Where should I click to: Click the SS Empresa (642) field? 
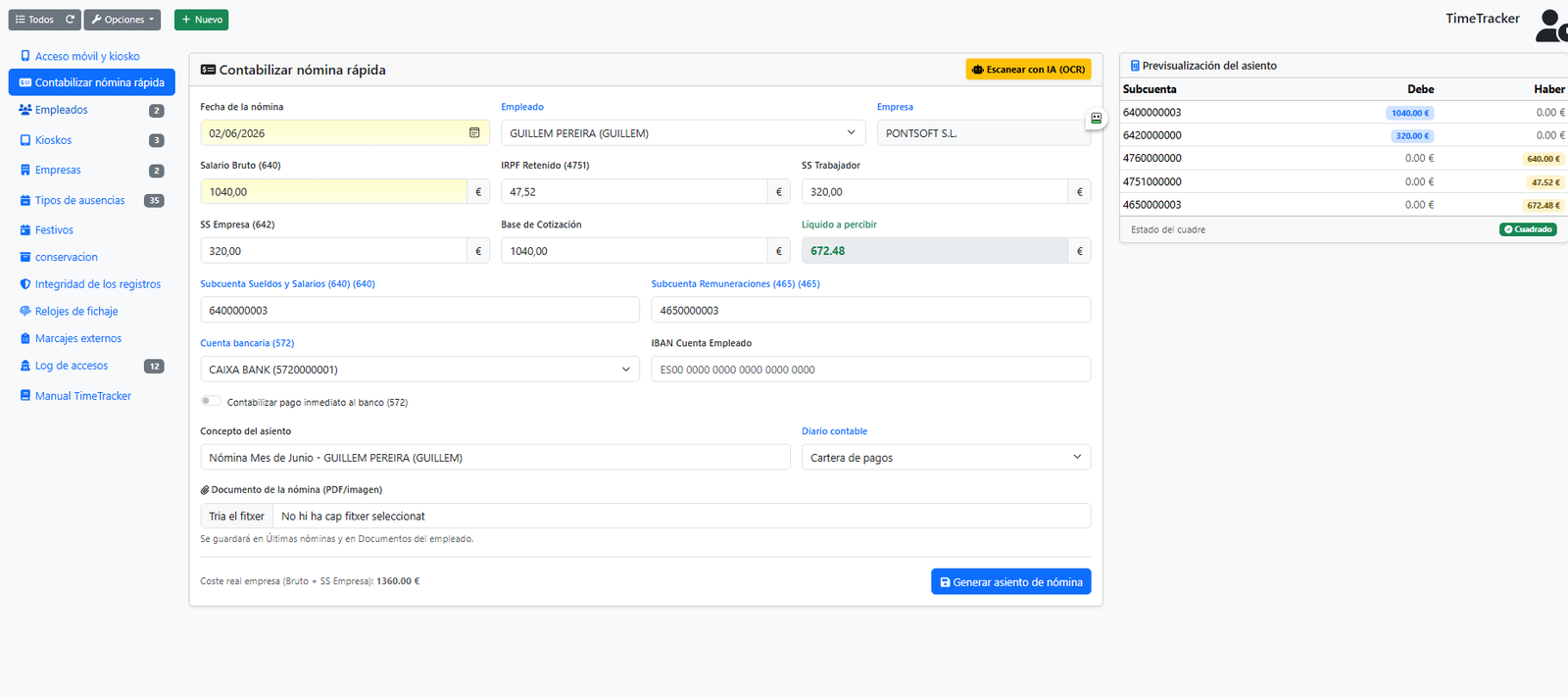pos(334,251)
